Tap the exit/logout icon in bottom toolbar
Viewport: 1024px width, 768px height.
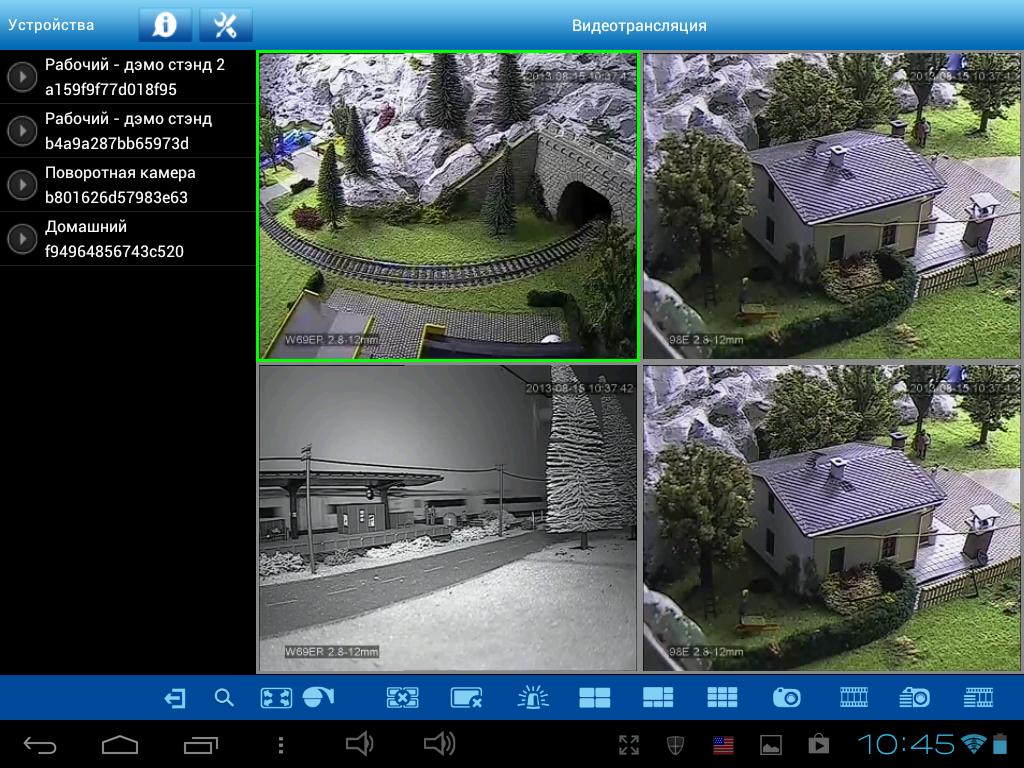click(175, 698)
